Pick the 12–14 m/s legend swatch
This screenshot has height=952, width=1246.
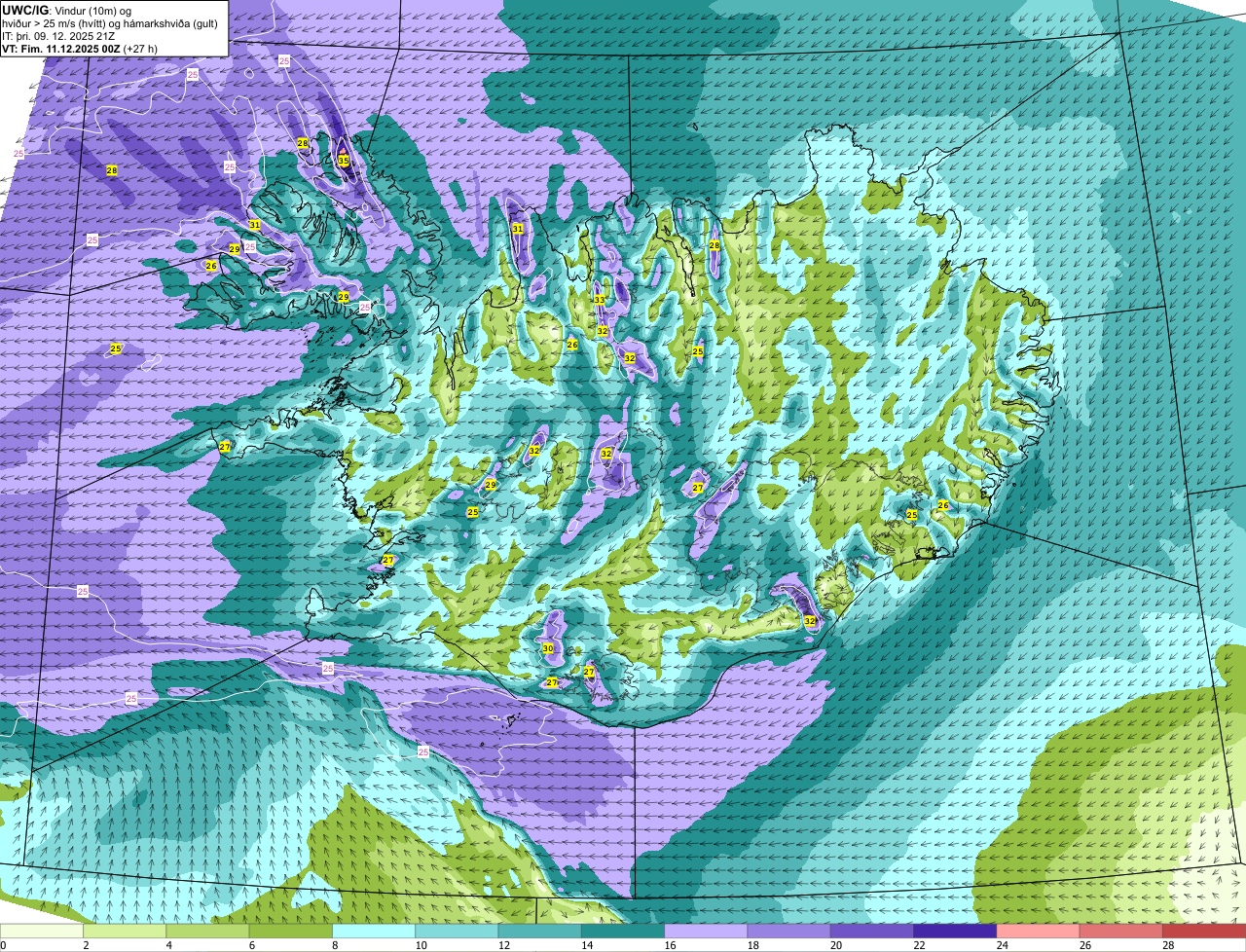540,932
